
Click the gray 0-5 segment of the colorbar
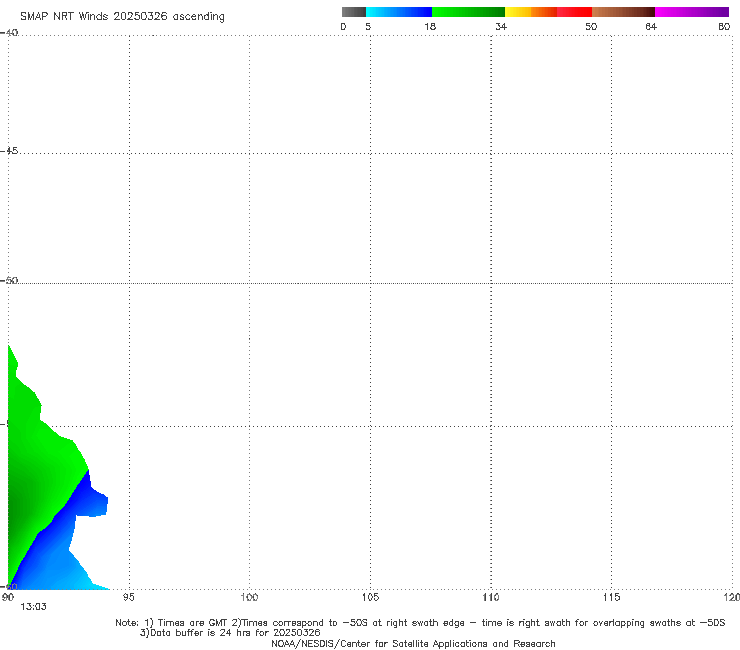click(354, 12)
